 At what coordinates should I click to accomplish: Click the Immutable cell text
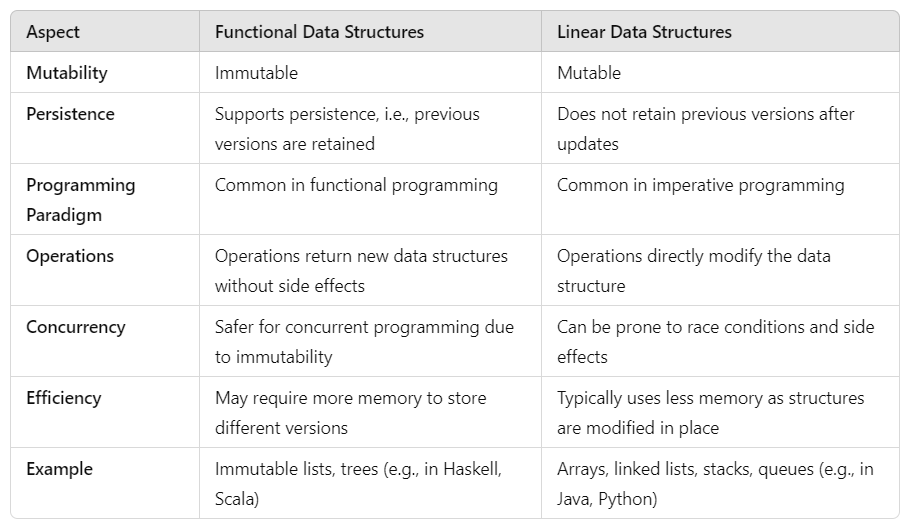tap(256, 73)
